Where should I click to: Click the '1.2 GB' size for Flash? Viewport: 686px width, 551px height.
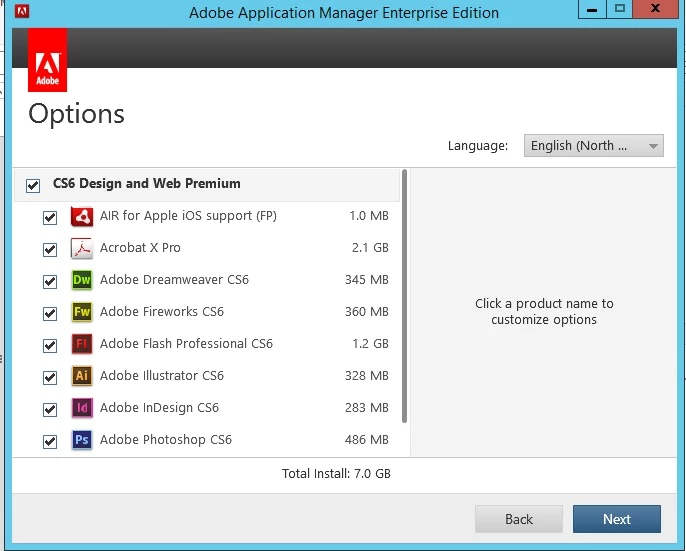(371, 344)
